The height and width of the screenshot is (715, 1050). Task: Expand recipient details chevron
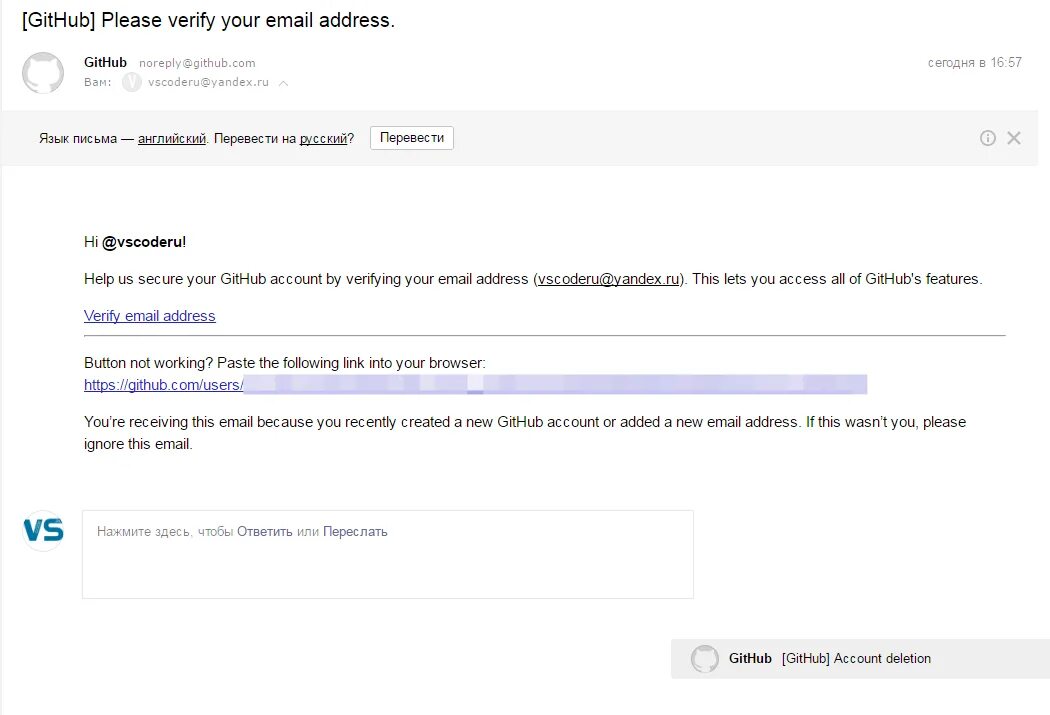point(283,83)
